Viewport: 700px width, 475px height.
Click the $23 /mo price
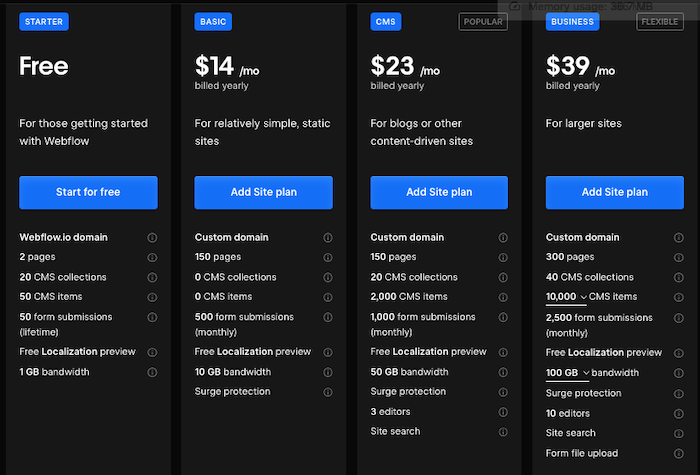[x=405, y=67]
